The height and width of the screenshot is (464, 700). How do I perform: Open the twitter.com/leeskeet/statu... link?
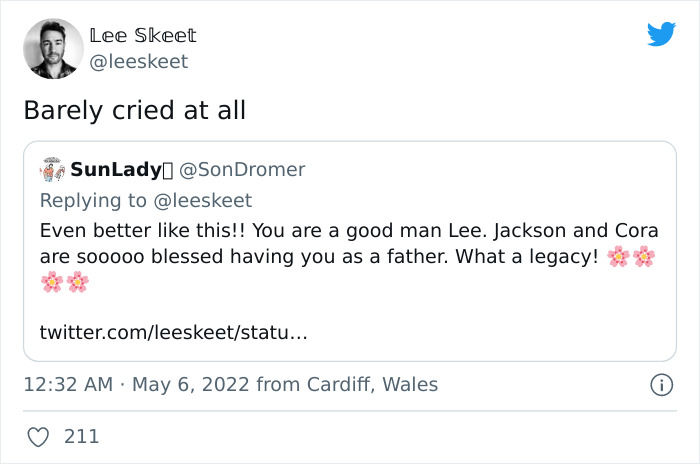click(x=174, y=332)
